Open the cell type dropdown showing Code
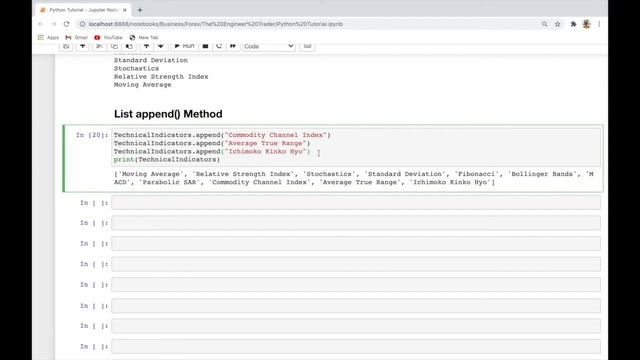The width and height of the screenshot is (640, 360). point(269,46)
